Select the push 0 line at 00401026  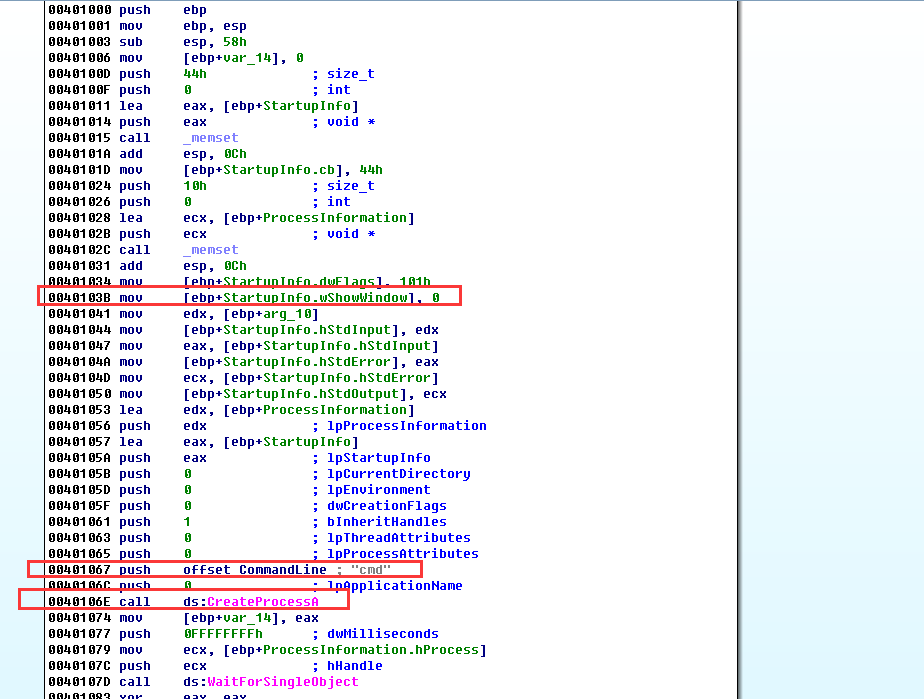[x=199, y=202]
